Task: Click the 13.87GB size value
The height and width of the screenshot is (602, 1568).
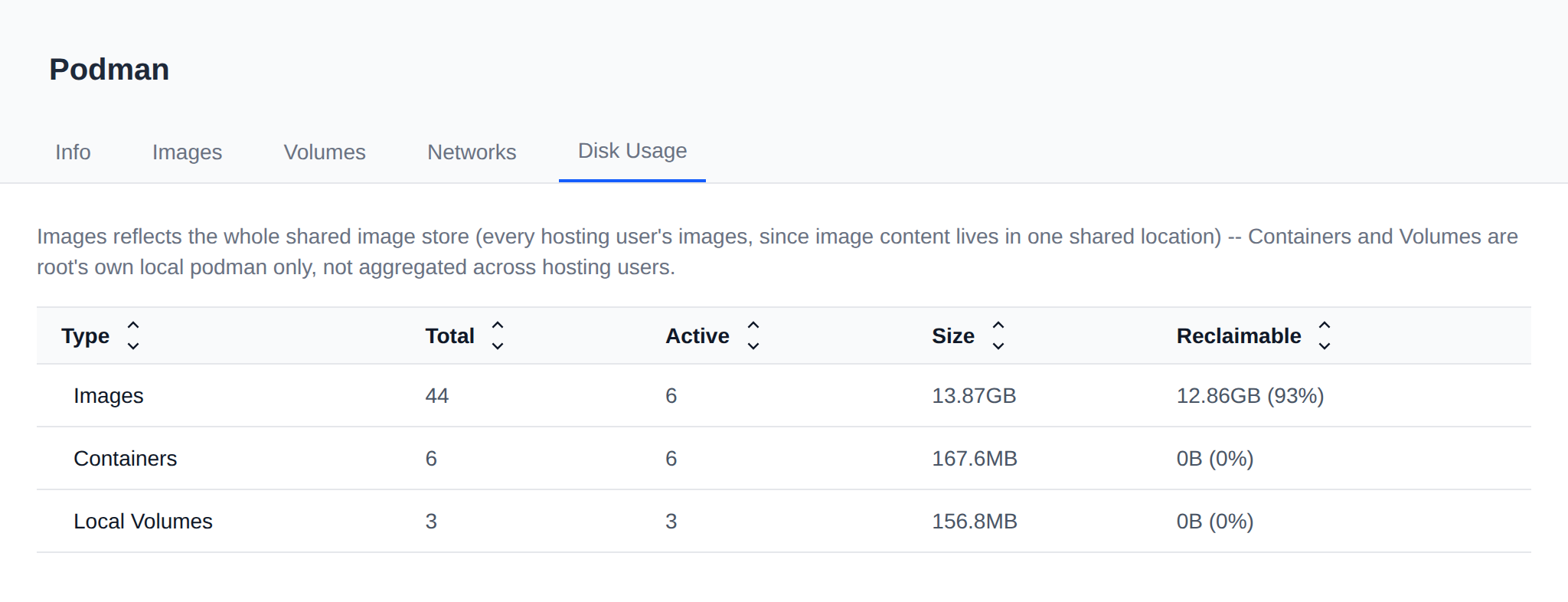Action: (x=974, y=396)
